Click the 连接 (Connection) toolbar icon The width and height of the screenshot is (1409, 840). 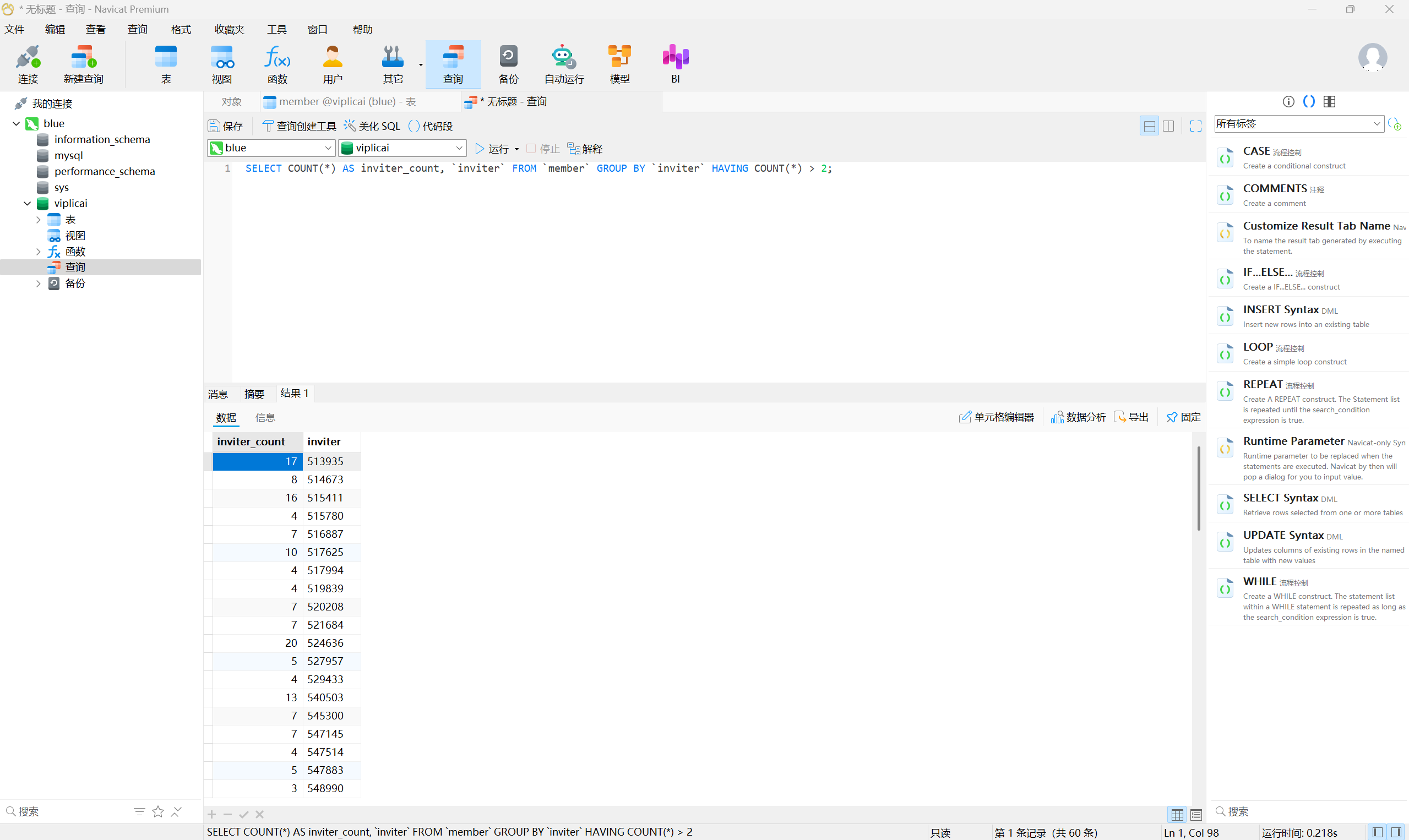click(x=28, y=64)
